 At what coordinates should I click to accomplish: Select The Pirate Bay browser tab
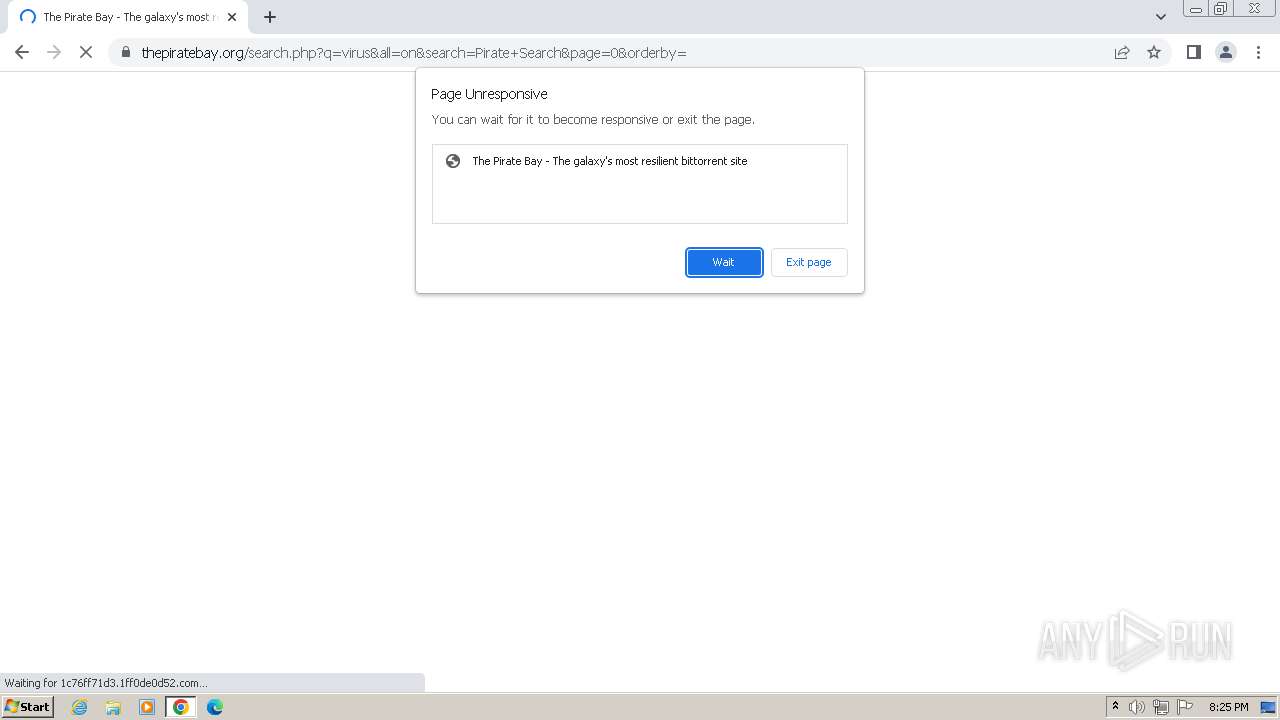(x=127, y=17)
